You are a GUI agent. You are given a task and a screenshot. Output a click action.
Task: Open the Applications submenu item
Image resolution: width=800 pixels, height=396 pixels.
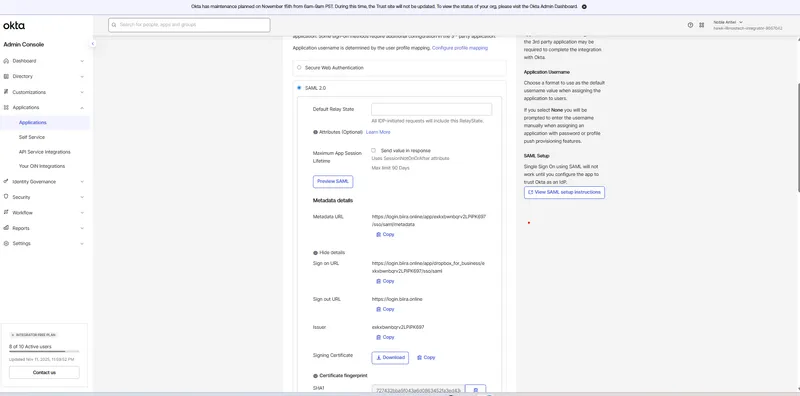(33, 122)
